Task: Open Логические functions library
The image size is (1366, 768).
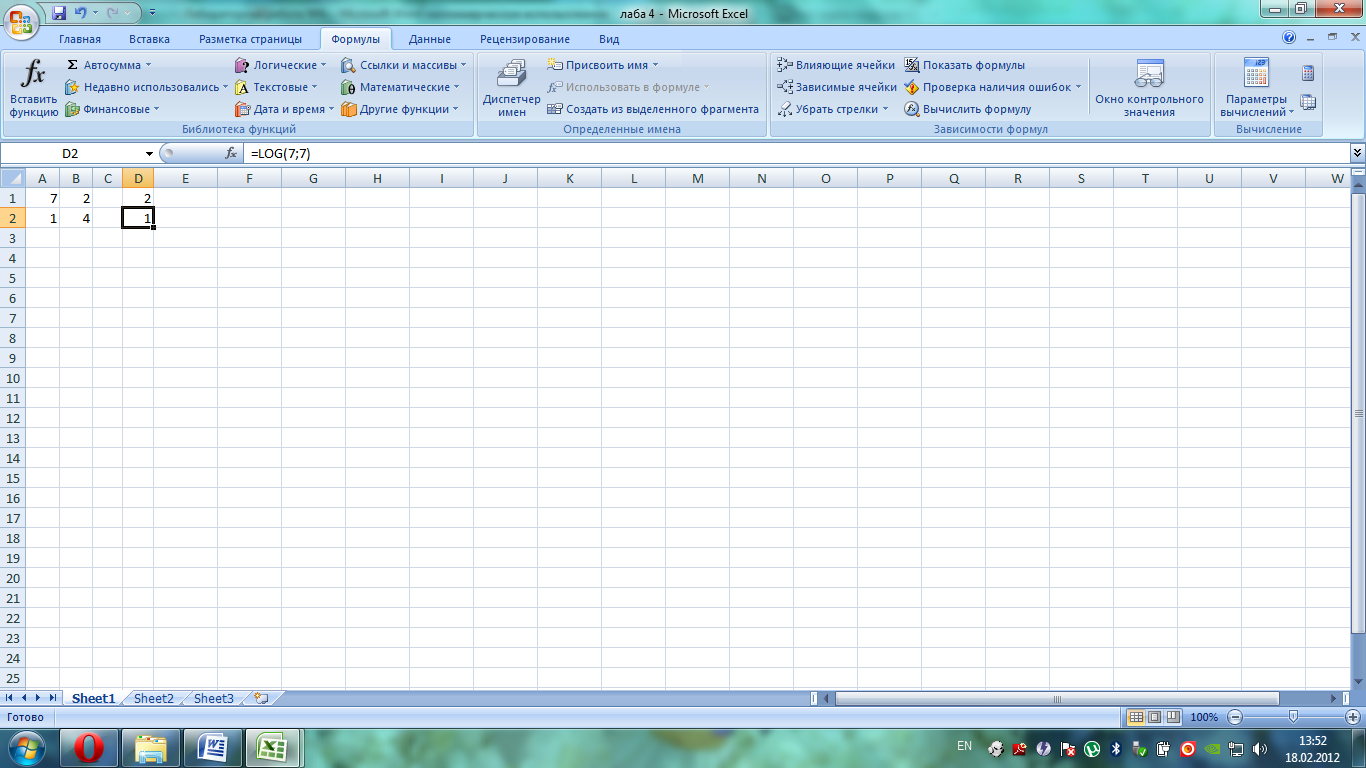Action: pyautogui.click(x=281, y=65)
